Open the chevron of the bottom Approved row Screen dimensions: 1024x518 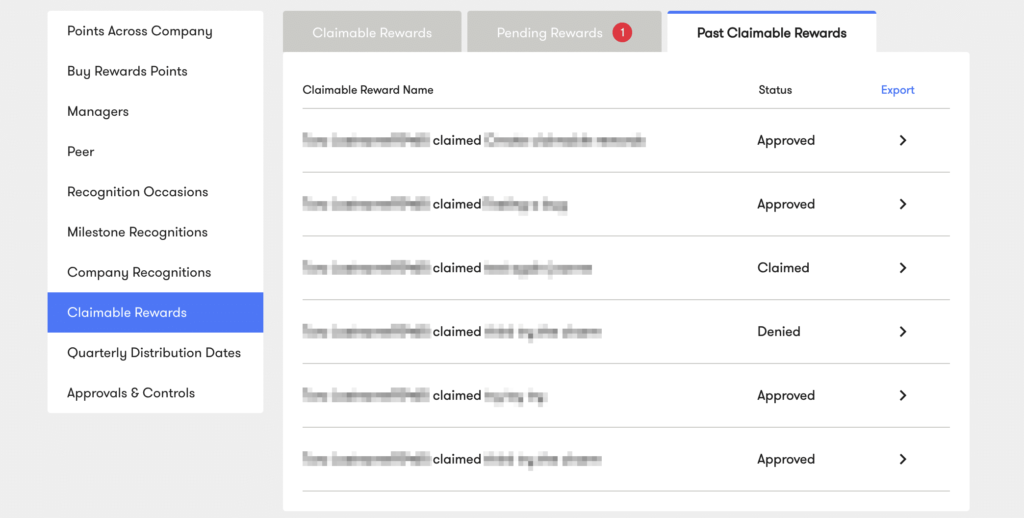[903, 459]
